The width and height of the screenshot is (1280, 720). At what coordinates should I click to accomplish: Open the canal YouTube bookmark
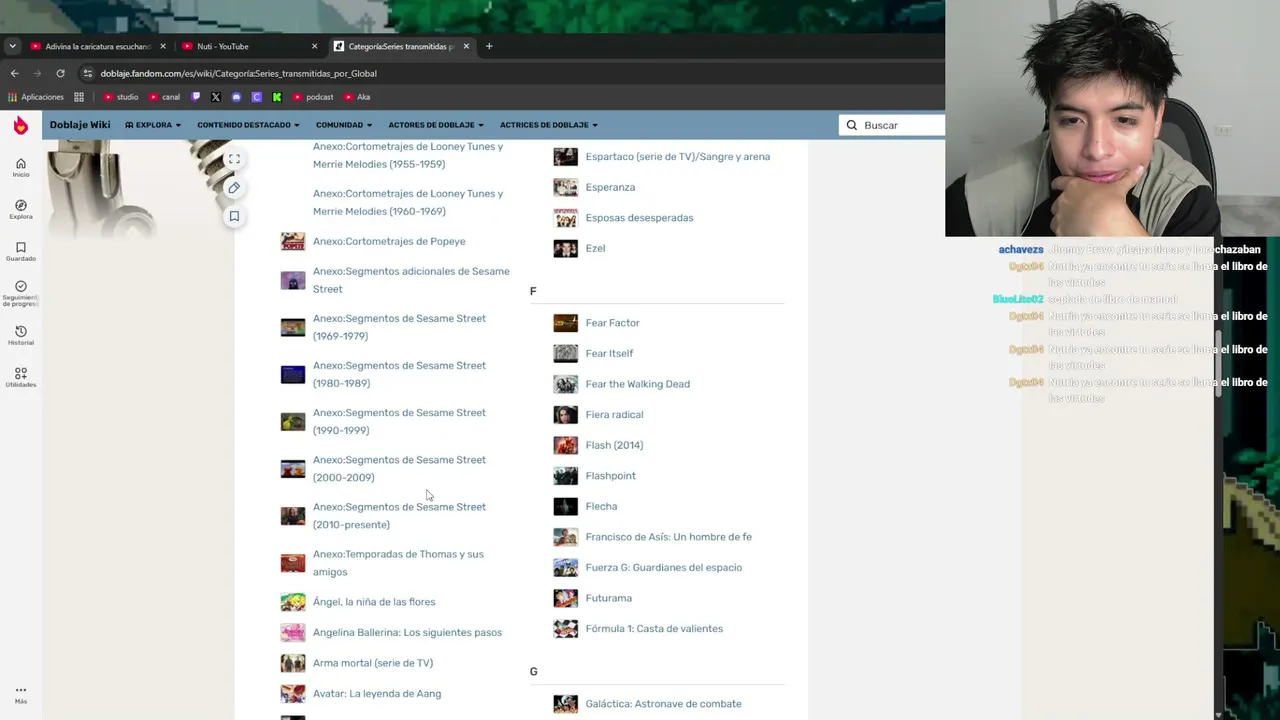pyautogui.click(x=164, y=97)
